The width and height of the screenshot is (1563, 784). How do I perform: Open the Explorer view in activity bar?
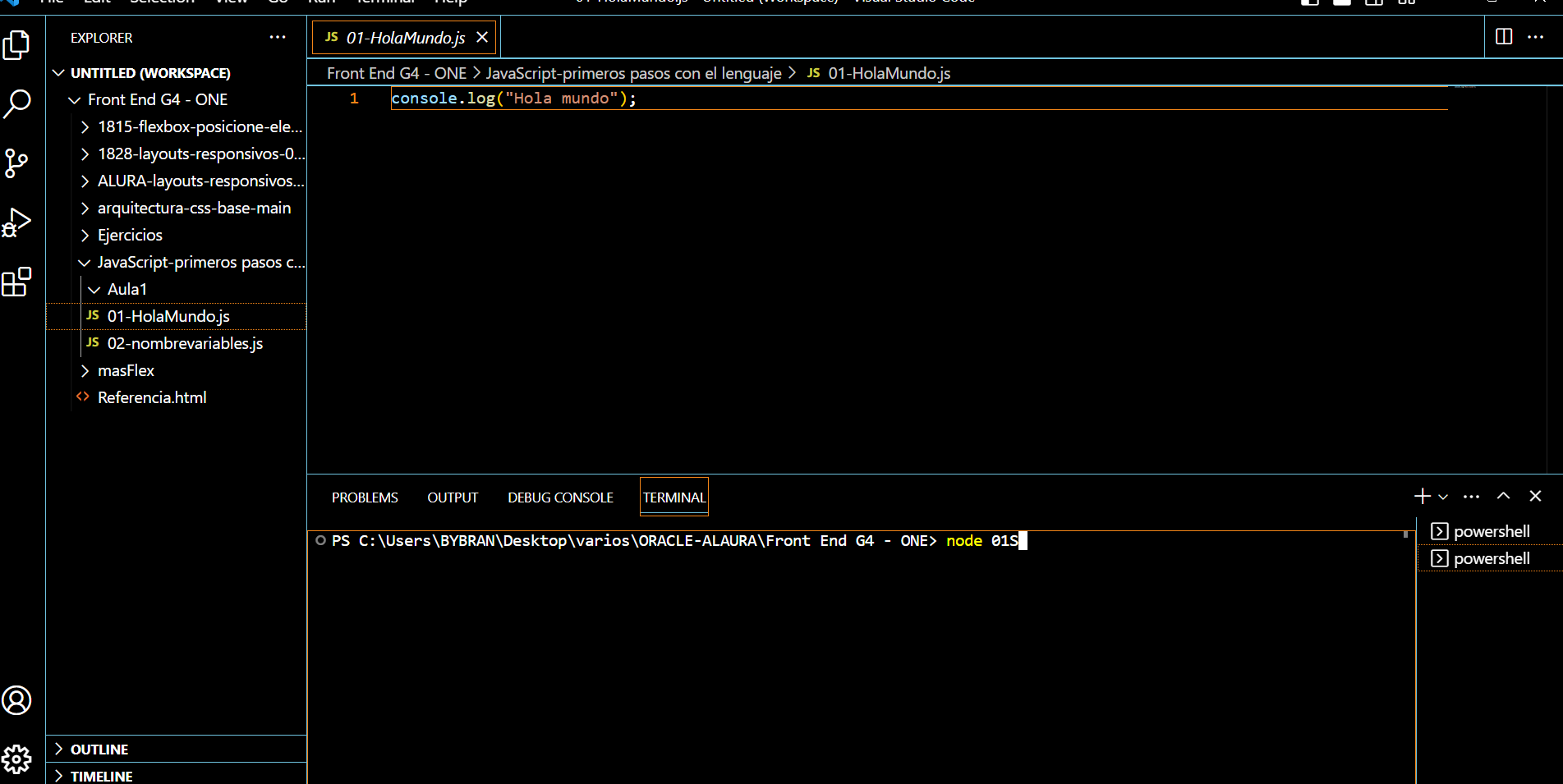click(16, 45)
